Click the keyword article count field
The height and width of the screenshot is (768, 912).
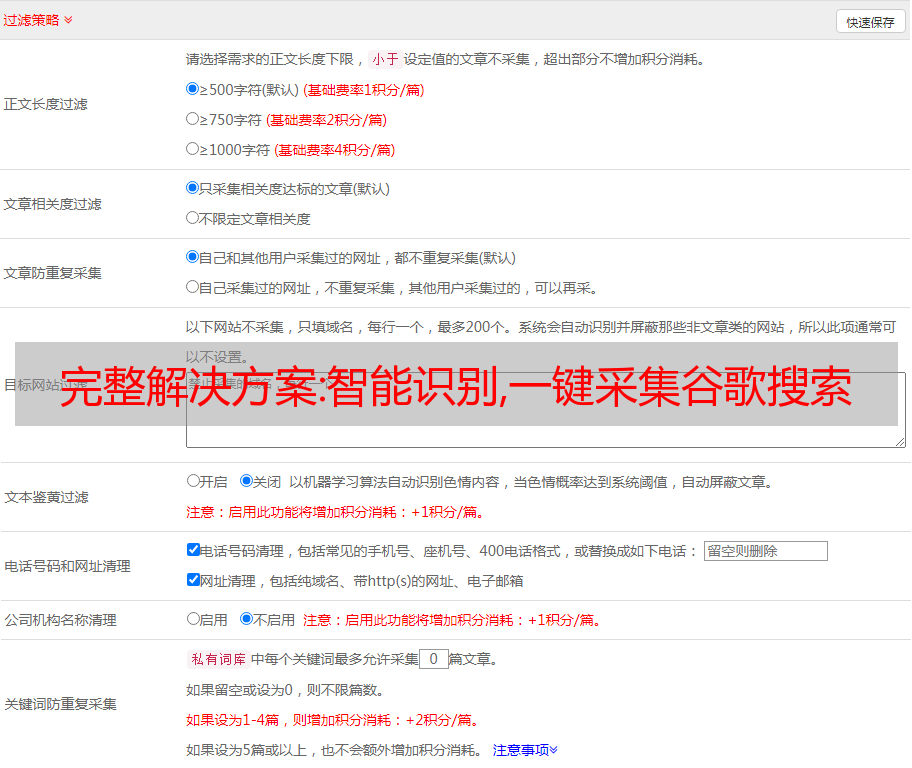(433, 659)
